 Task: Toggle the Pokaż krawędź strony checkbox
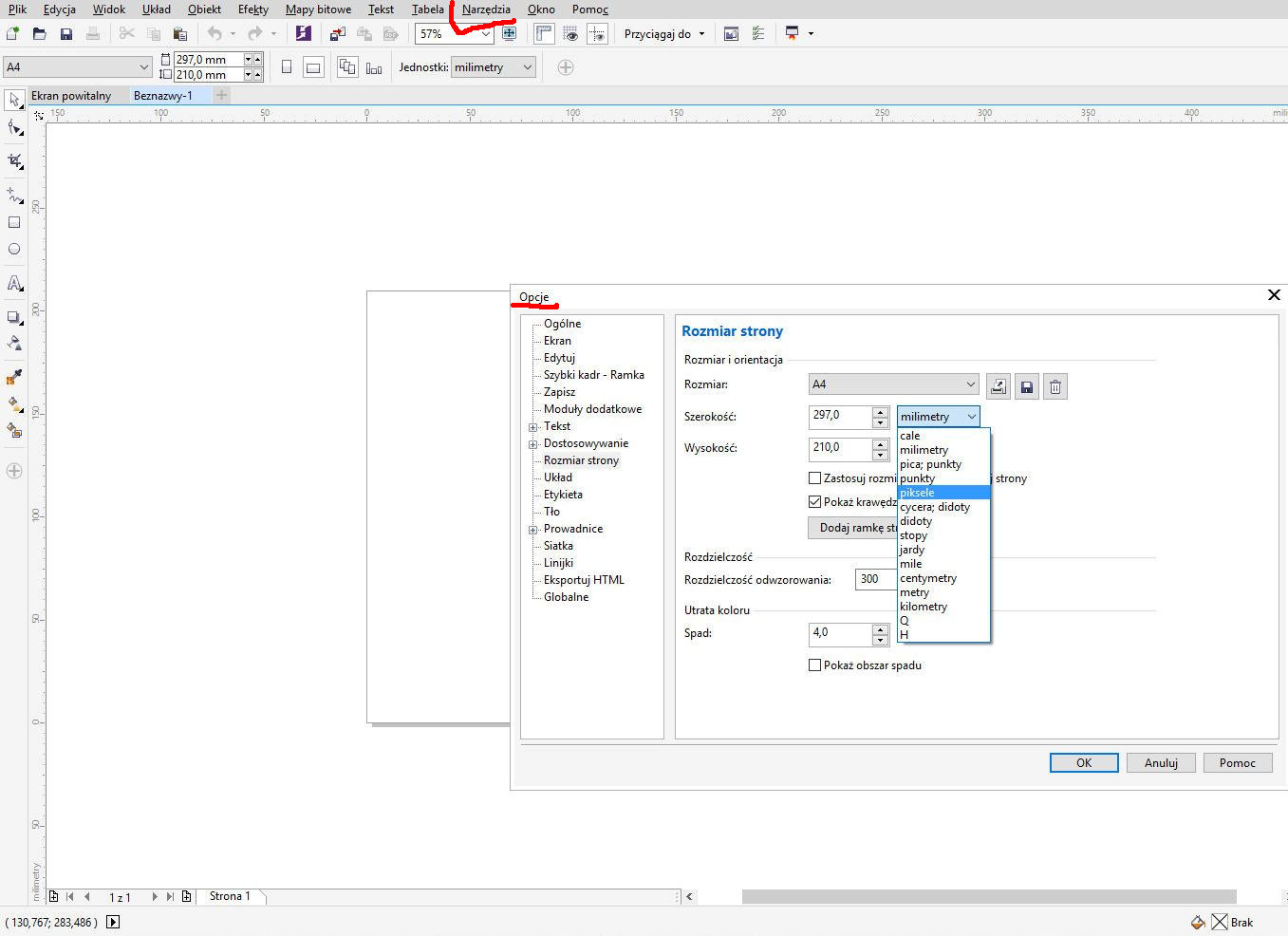[x=814, y=502]
